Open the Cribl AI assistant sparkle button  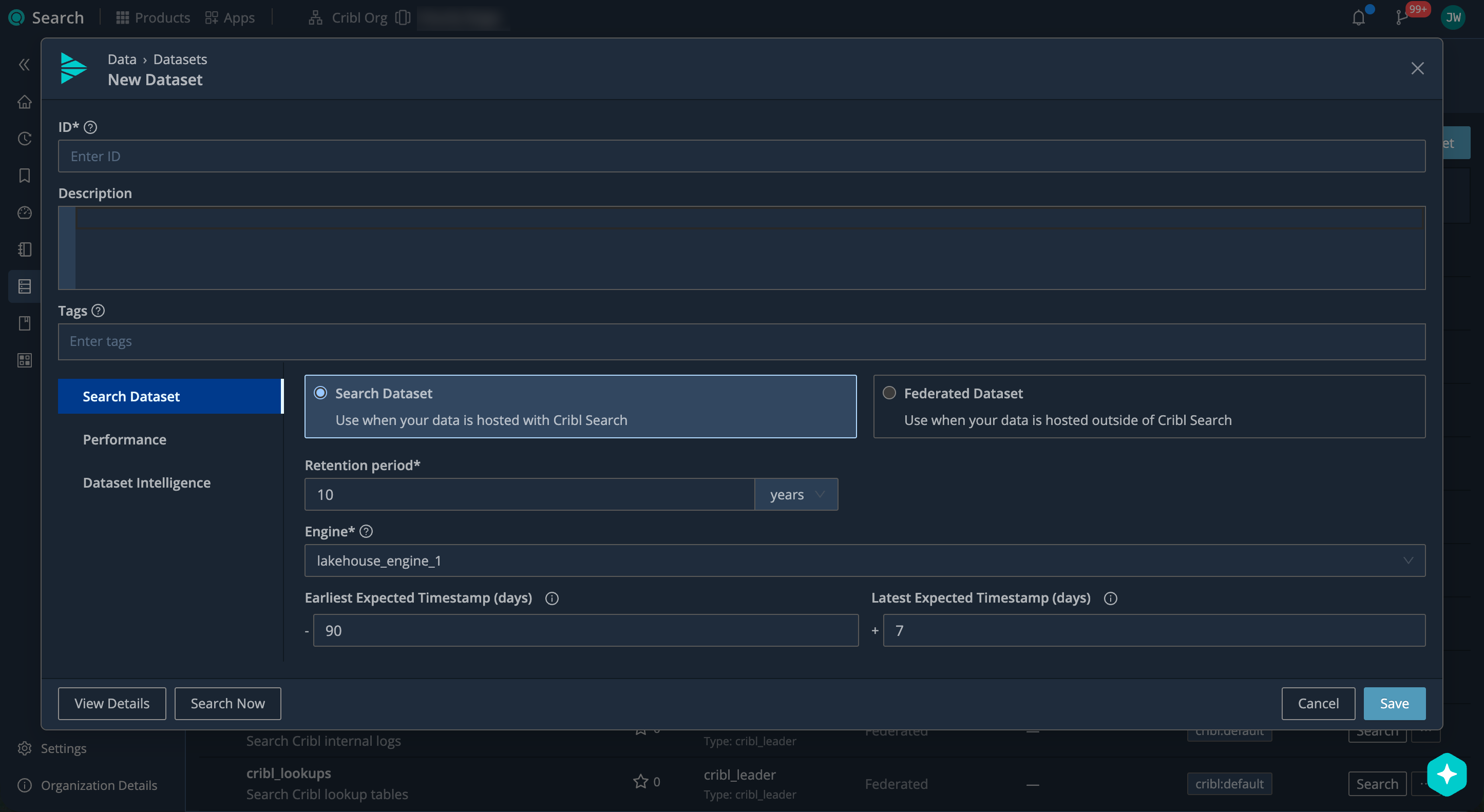1447,775
